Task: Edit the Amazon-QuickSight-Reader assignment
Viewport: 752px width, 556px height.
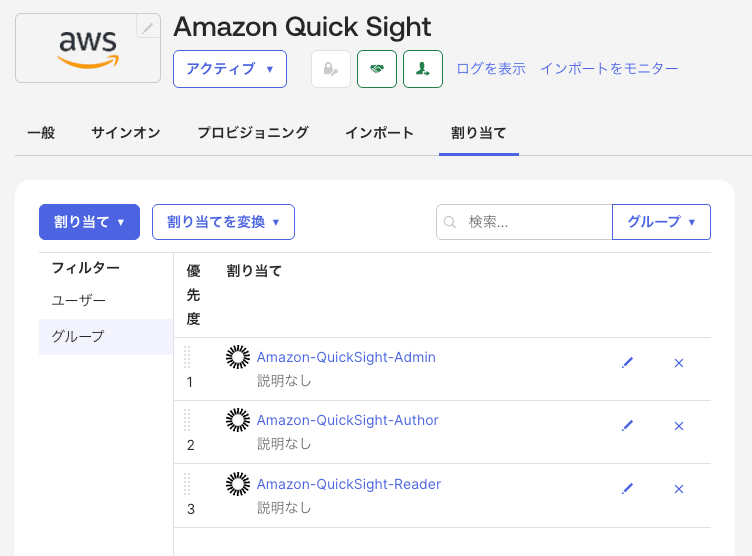Action: 628,489
